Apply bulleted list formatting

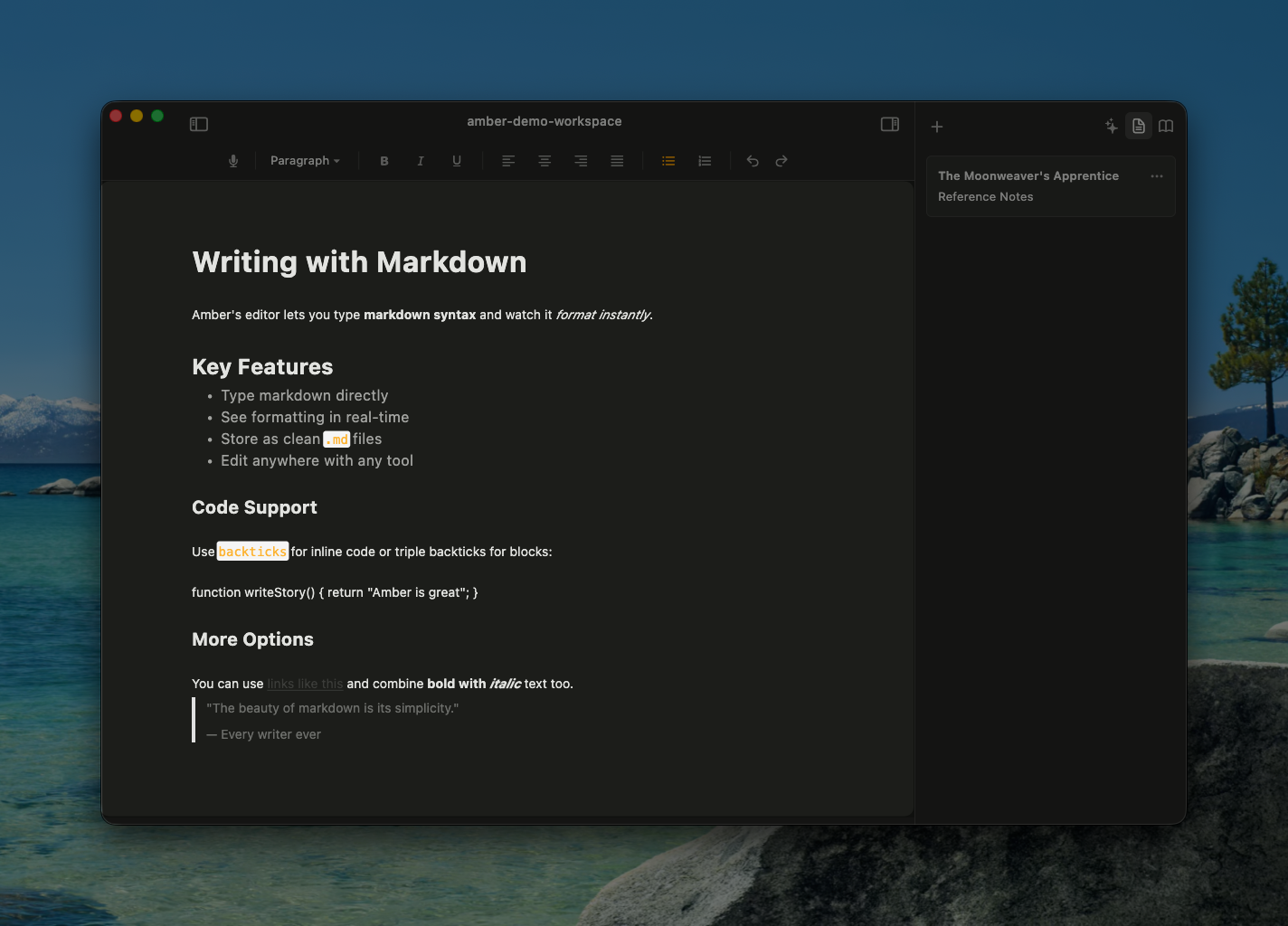(668, 160)
